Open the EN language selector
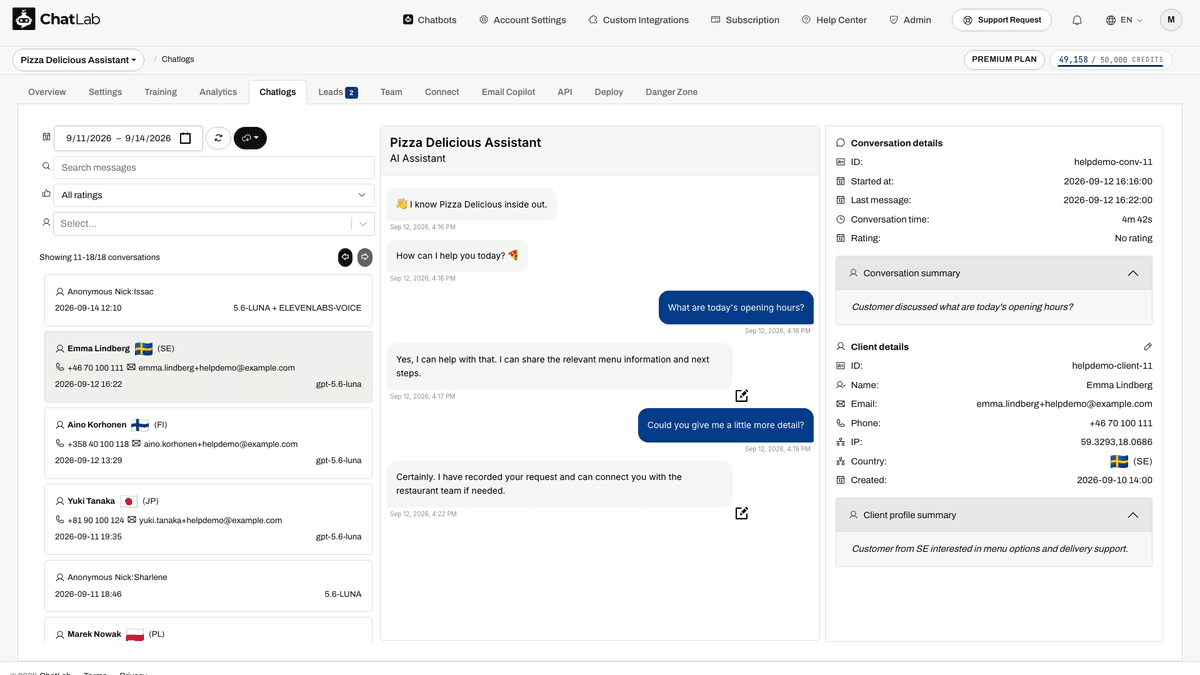 pos(1124,20)
